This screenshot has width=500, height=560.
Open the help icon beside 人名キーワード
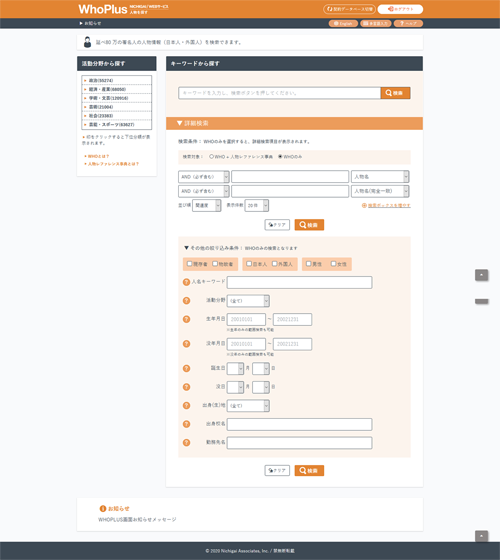tap(186, 282)
